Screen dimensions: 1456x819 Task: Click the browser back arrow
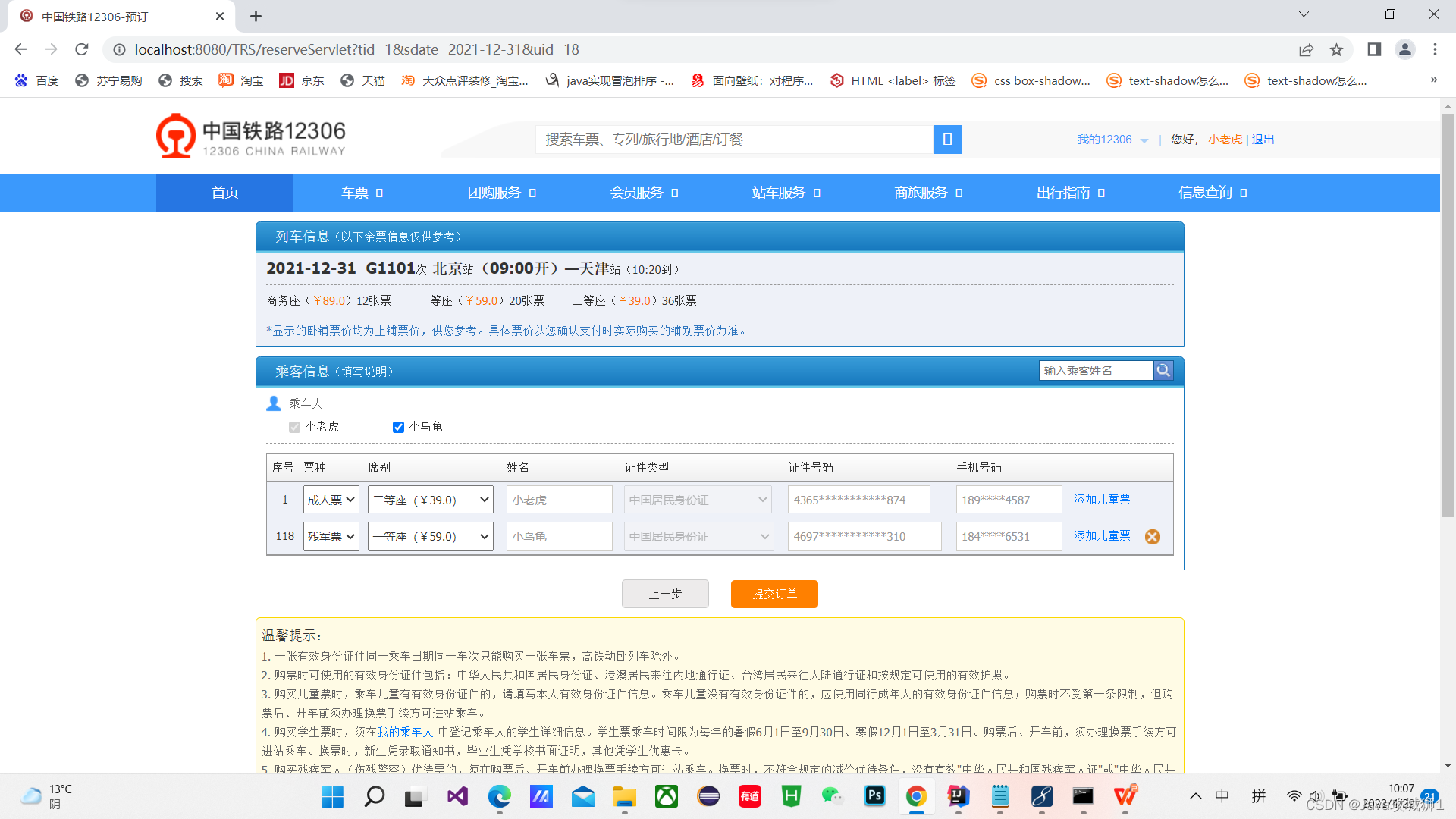tap(20, 49)
